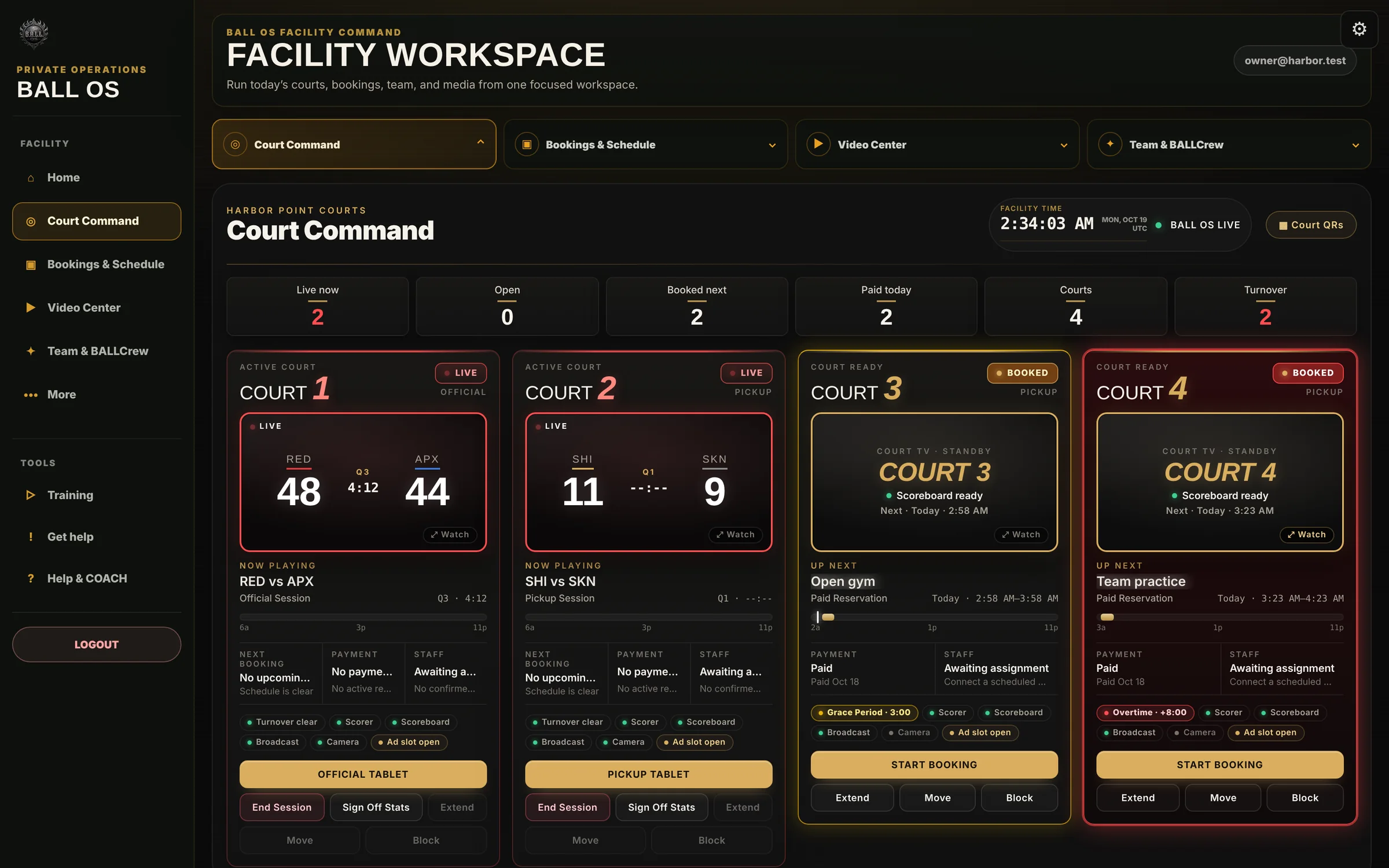This screenshot has height=868, width=1389.
Task: Toggle Court 1 Ad slot open chip
Action: (x=409, y=742)
